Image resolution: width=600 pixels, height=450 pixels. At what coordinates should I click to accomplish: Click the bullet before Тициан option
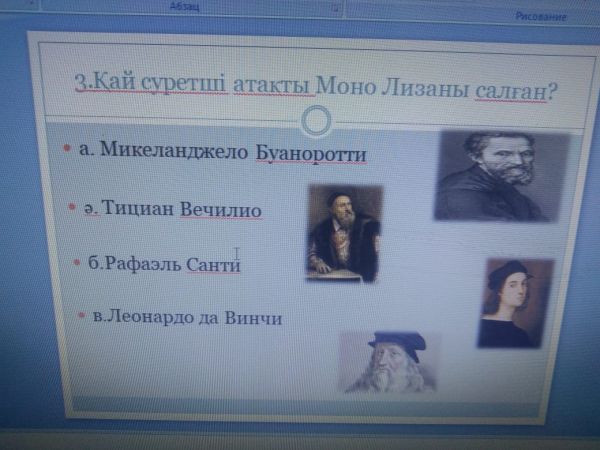click(x=72, y=207)
